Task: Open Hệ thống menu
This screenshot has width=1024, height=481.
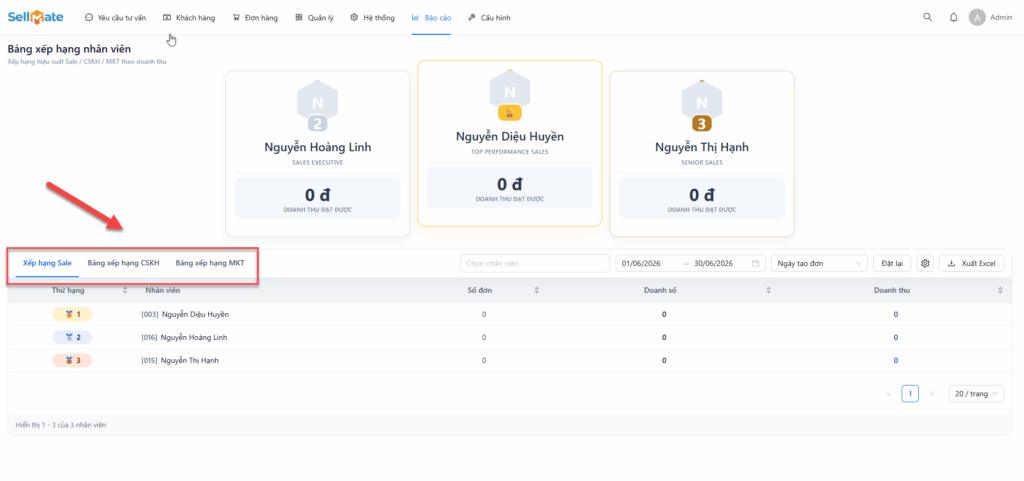Action: point(372,18)
